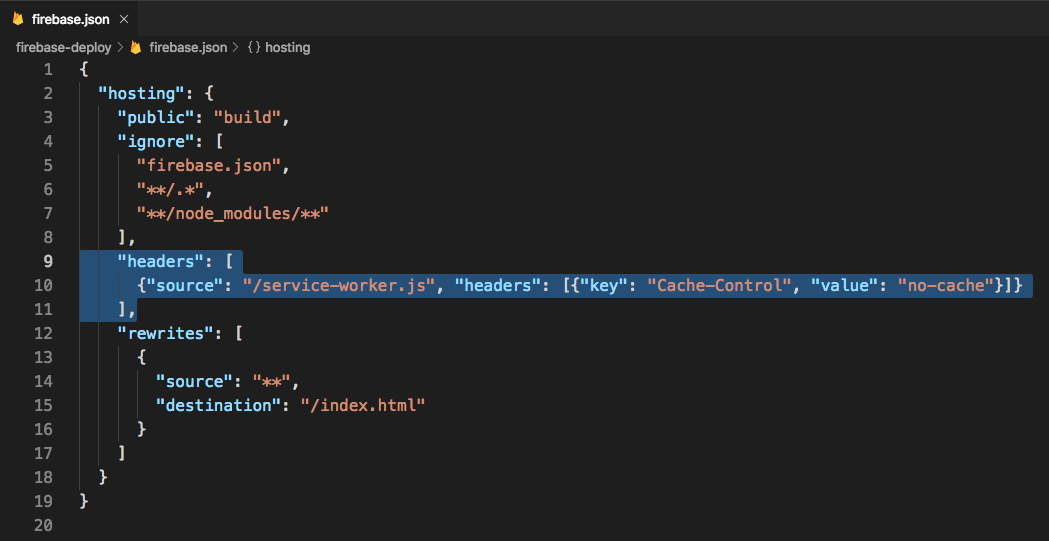Place cursor on the "no-cache" value

945,285
